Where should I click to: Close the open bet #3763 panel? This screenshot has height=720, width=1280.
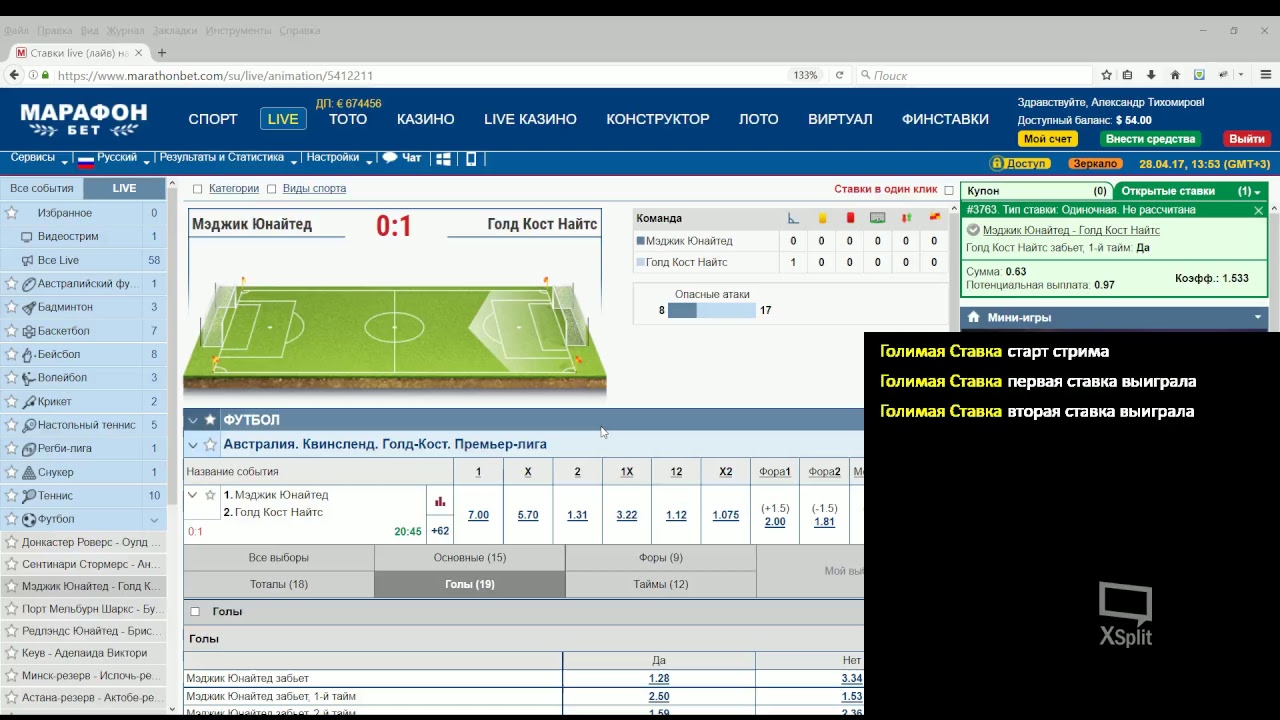tap(1258, 210)
